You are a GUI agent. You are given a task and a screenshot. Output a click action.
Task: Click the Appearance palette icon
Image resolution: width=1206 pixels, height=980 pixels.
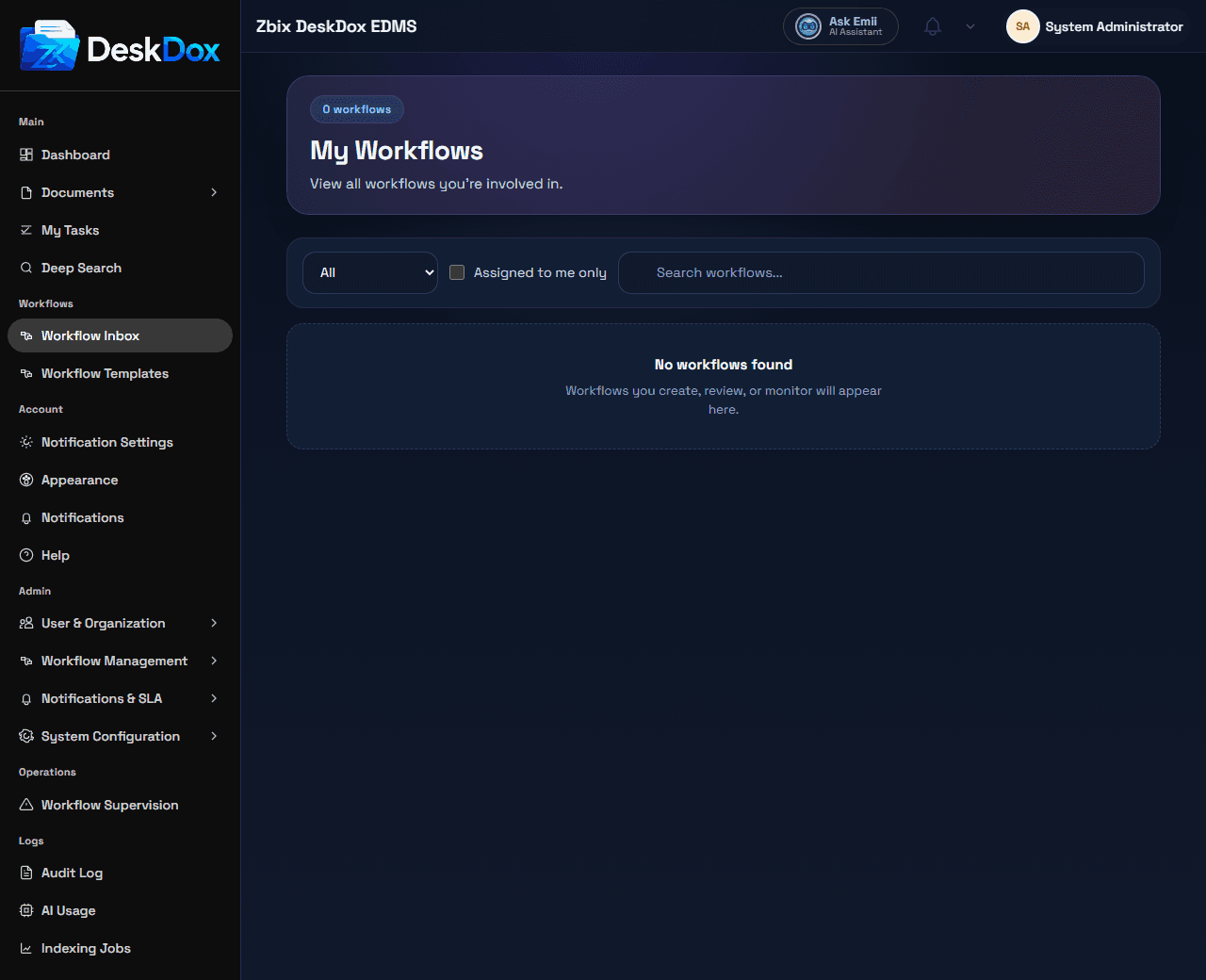(26, 480)
